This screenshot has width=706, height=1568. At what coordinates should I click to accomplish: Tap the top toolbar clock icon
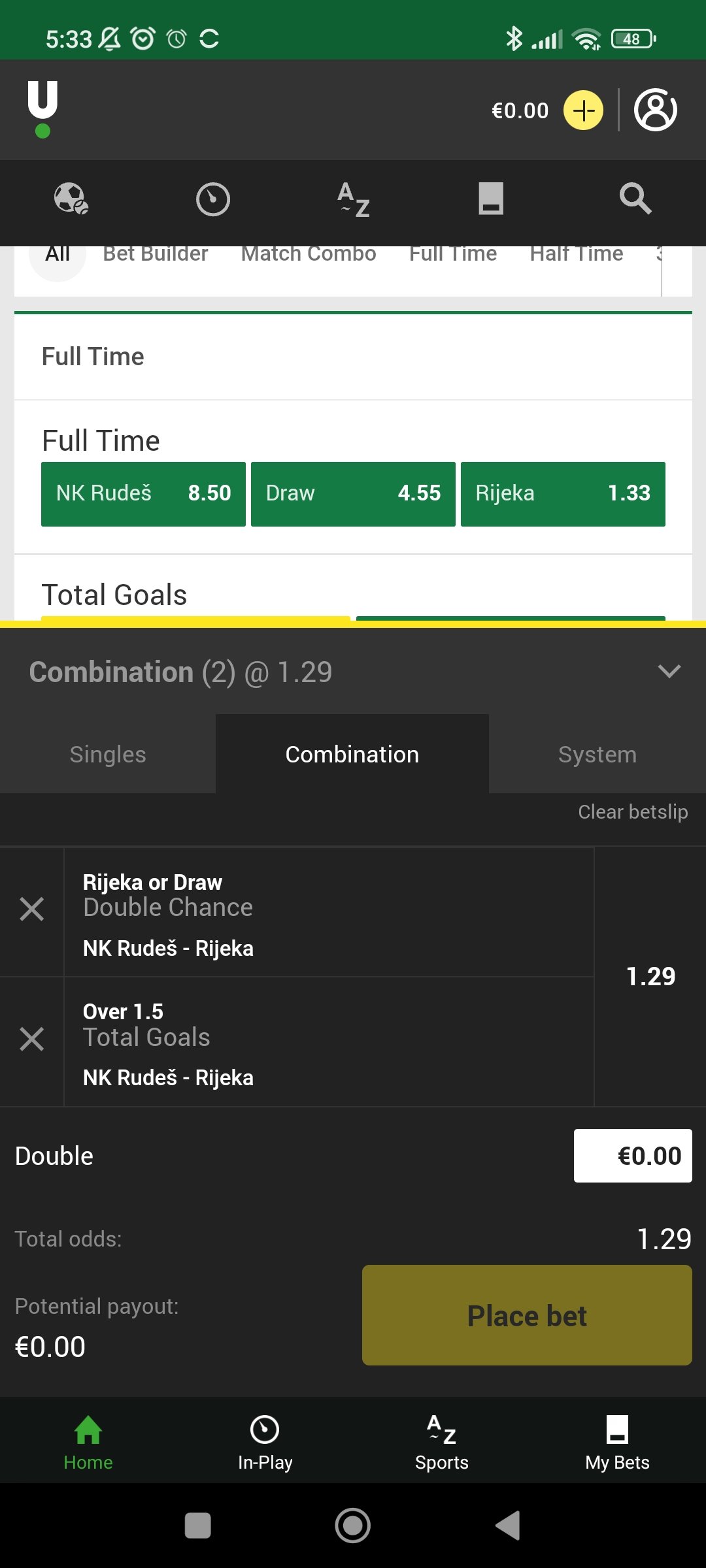[x=213, y=199]
